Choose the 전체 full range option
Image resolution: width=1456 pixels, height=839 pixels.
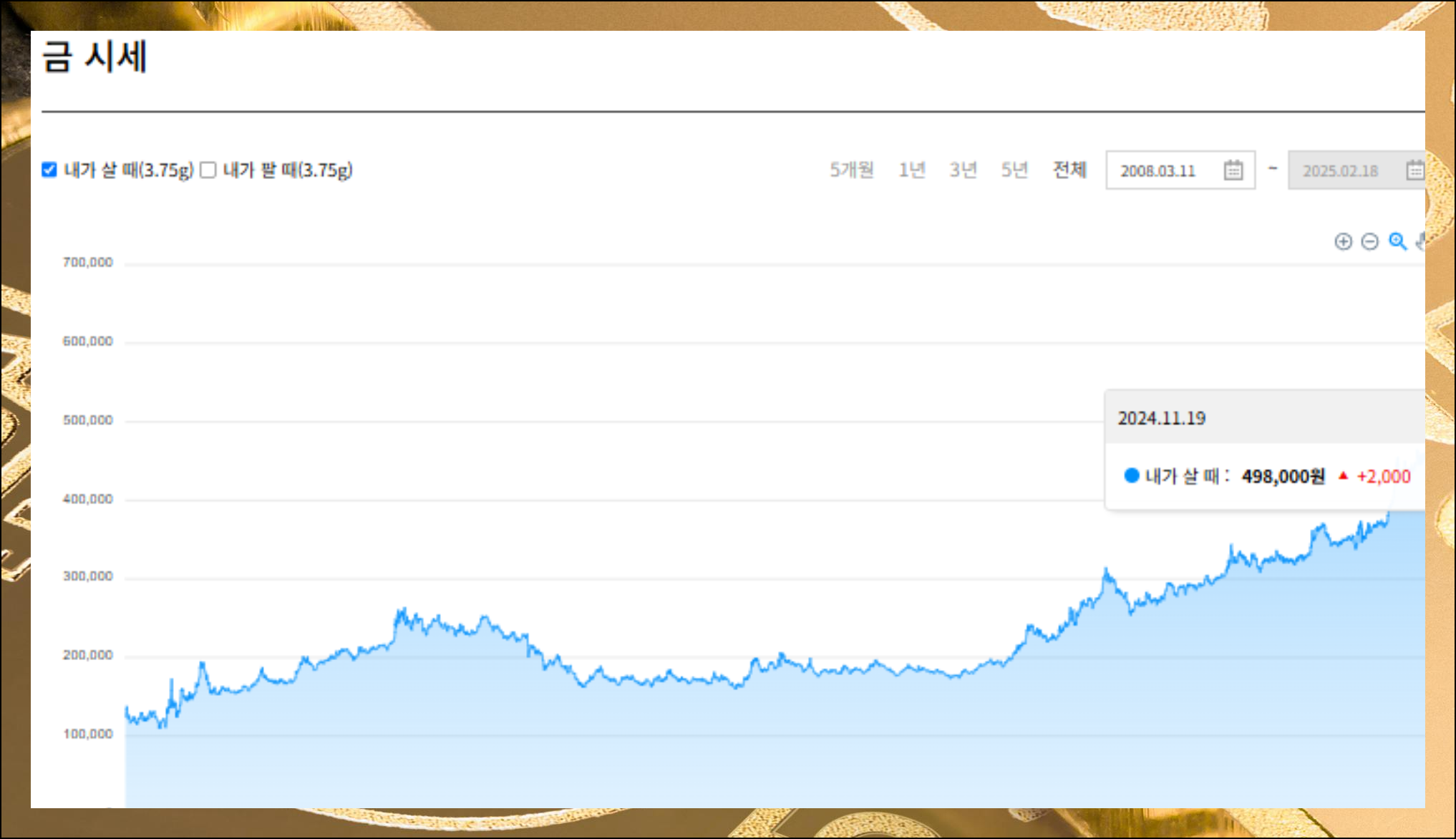tap(1069, 170)
